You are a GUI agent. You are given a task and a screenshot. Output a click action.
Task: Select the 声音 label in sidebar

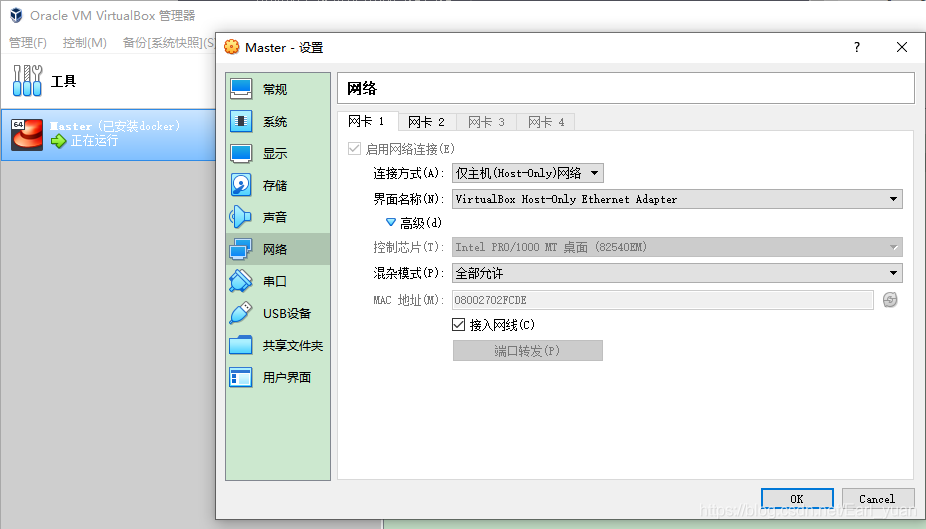tap(275, 217)
